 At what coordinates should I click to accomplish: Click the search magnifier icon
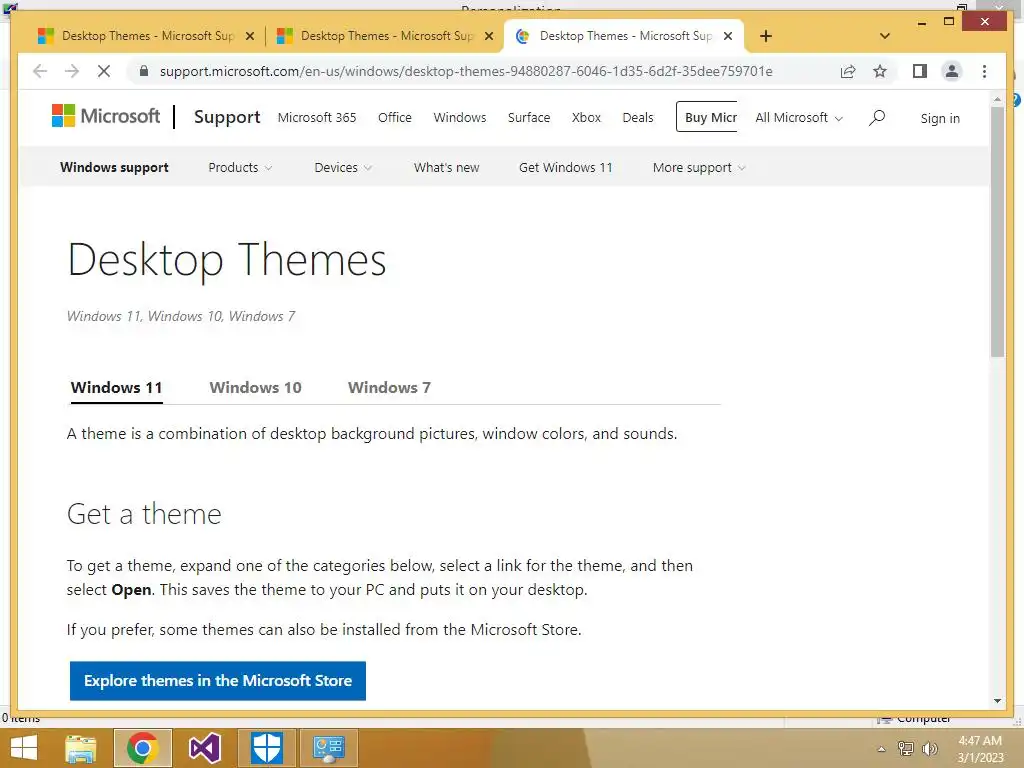877,118
